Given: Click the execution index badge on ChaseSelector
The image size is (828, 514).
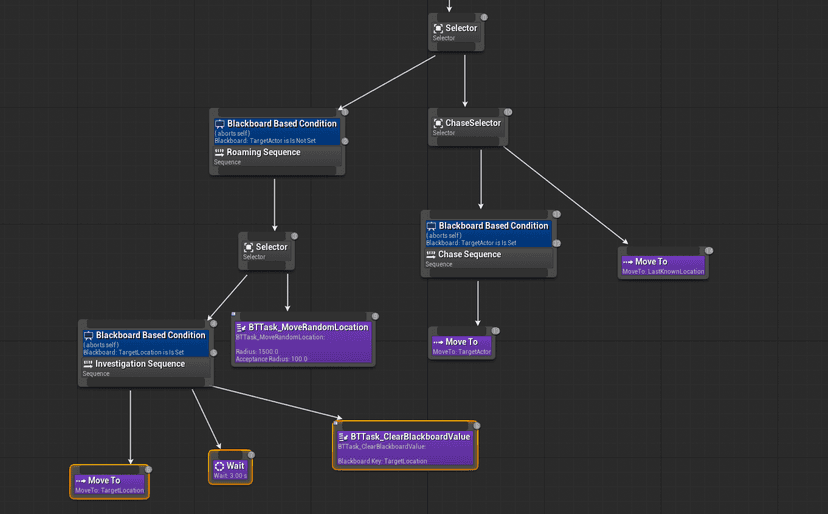Looking at the screenshot, I should [508, 112].
